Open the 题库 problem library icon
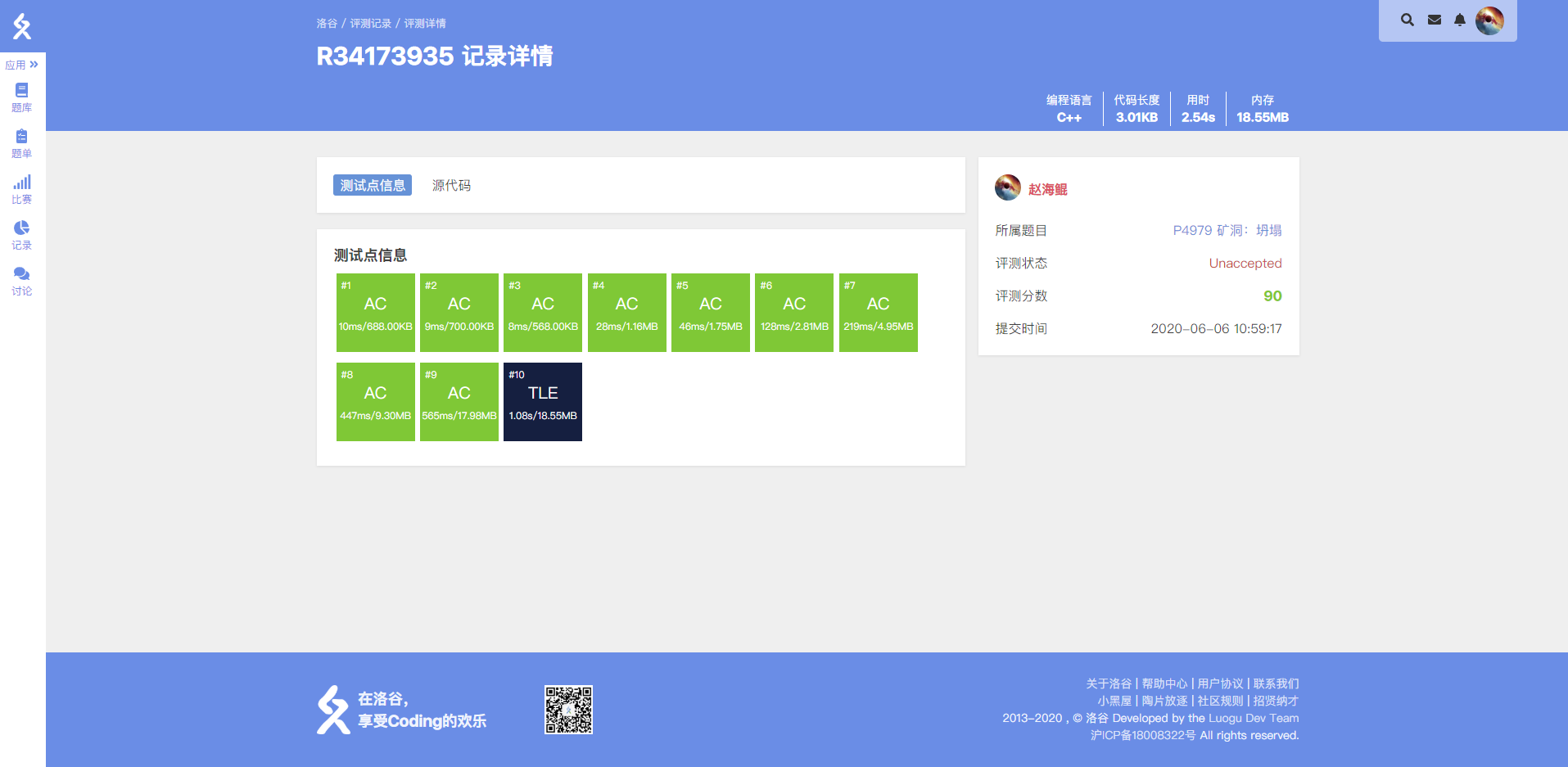Screen dimensions: 1568x767 point(22,97)
